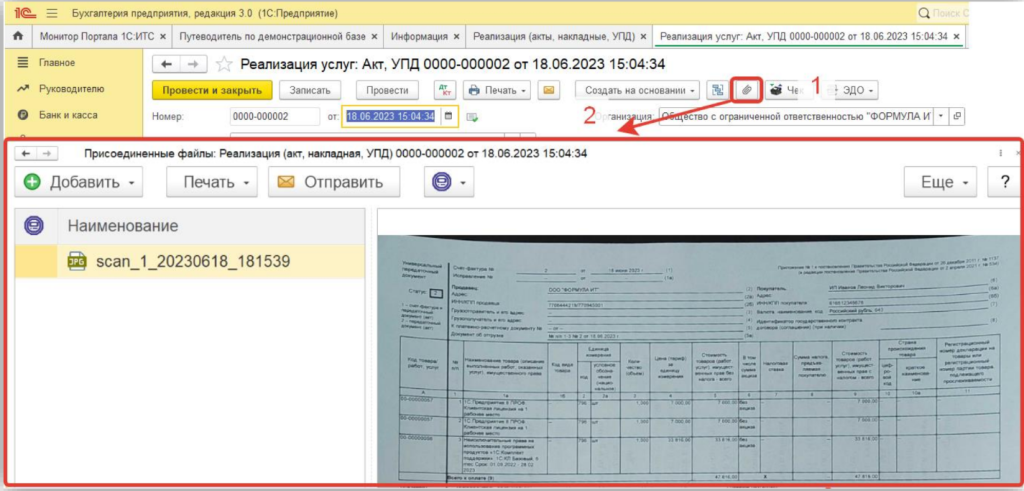The width and height of the screenshot is (1024, 491).
Task: Open Банк и касса section
Action: point(68,115)
